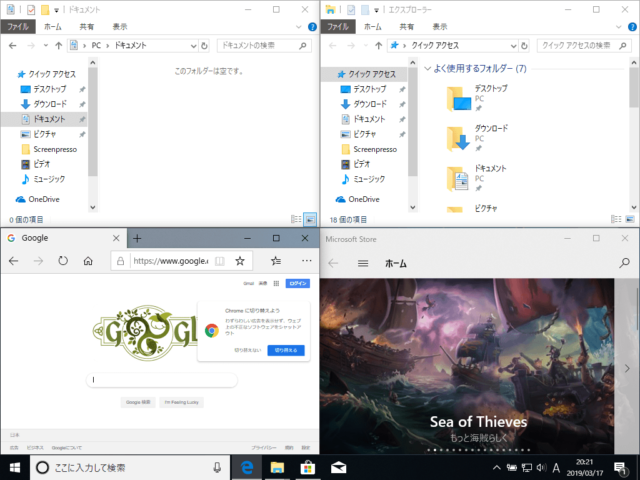Viewport: 640px width, 480px height.
Task: Open 共有 tab in Explorer Quick Access window
Action: tap(407, 27)
